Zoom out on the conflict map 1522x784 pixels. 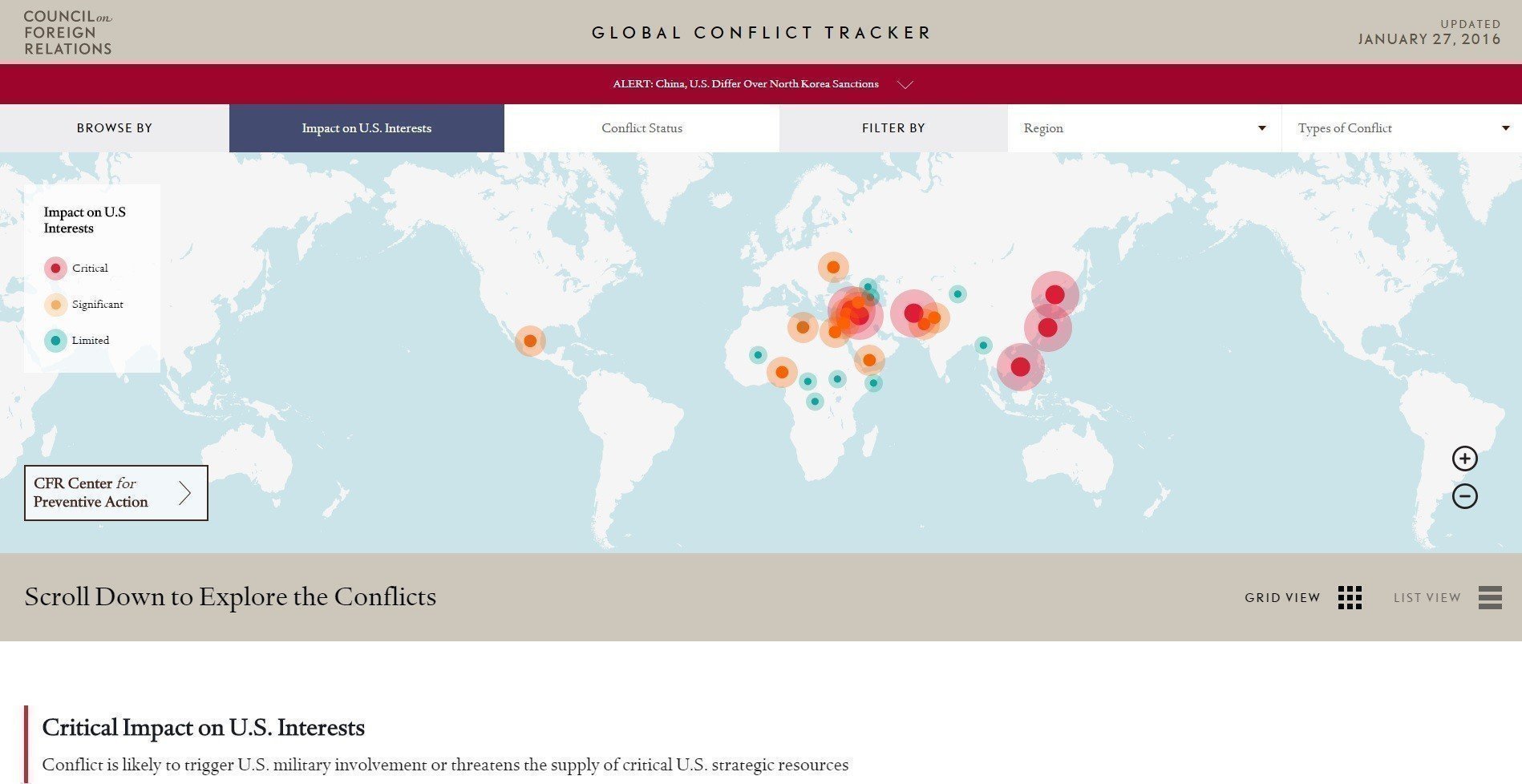coord(1464,496)
